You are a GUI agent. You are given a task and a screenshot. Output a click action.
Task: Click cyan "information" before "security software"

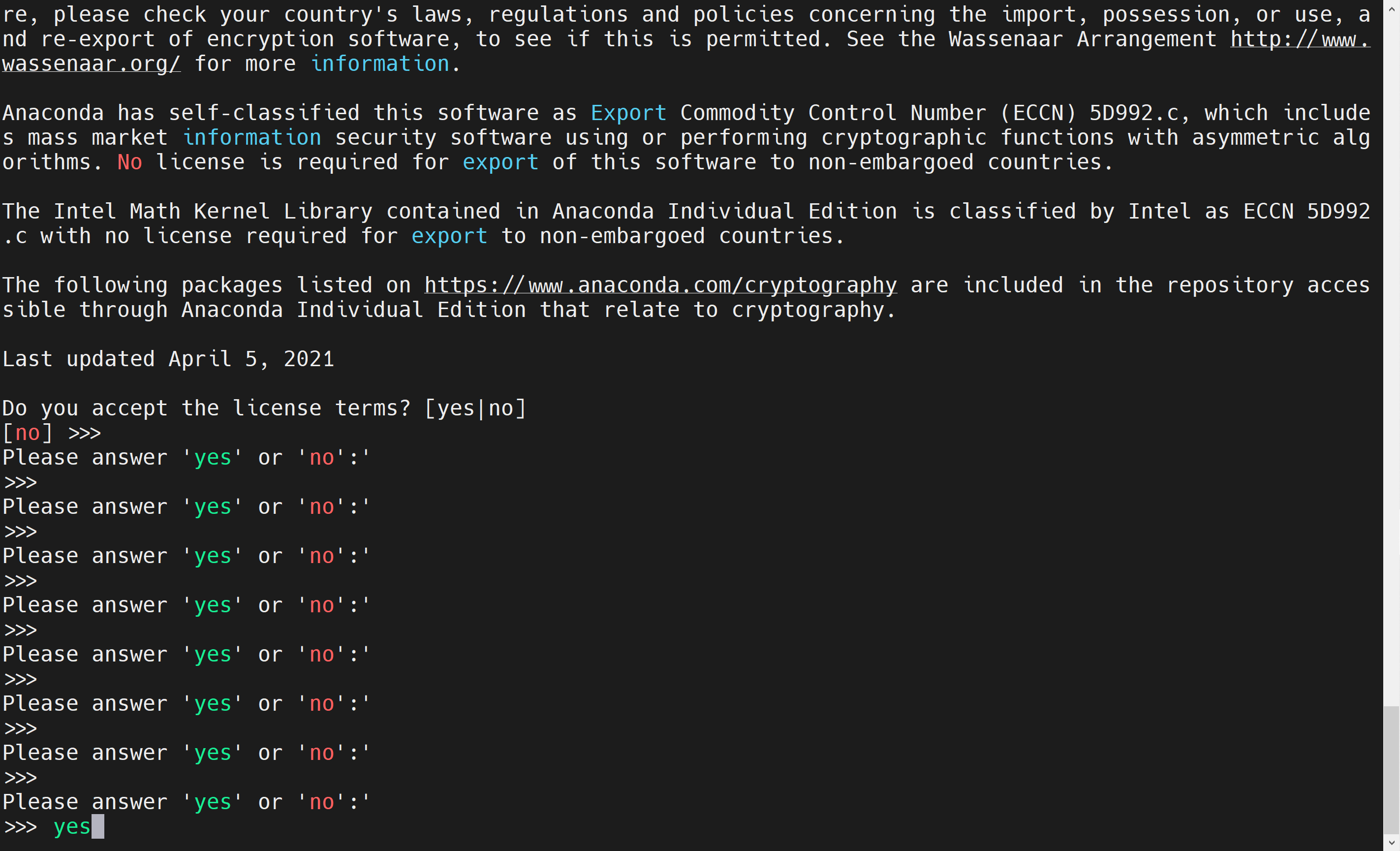tap(251, 138)
